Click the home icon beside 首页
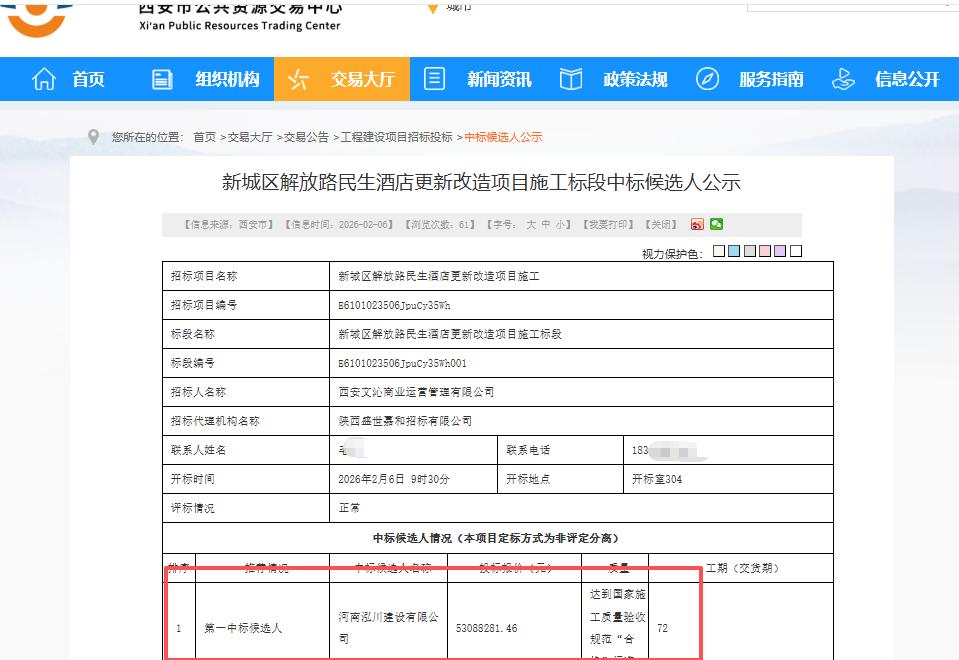 click(44, 79)
